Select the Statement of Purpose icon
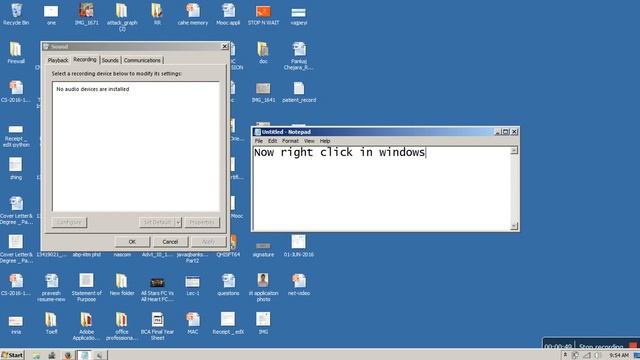Screen dimensions: 640x360 click(87, 287)
